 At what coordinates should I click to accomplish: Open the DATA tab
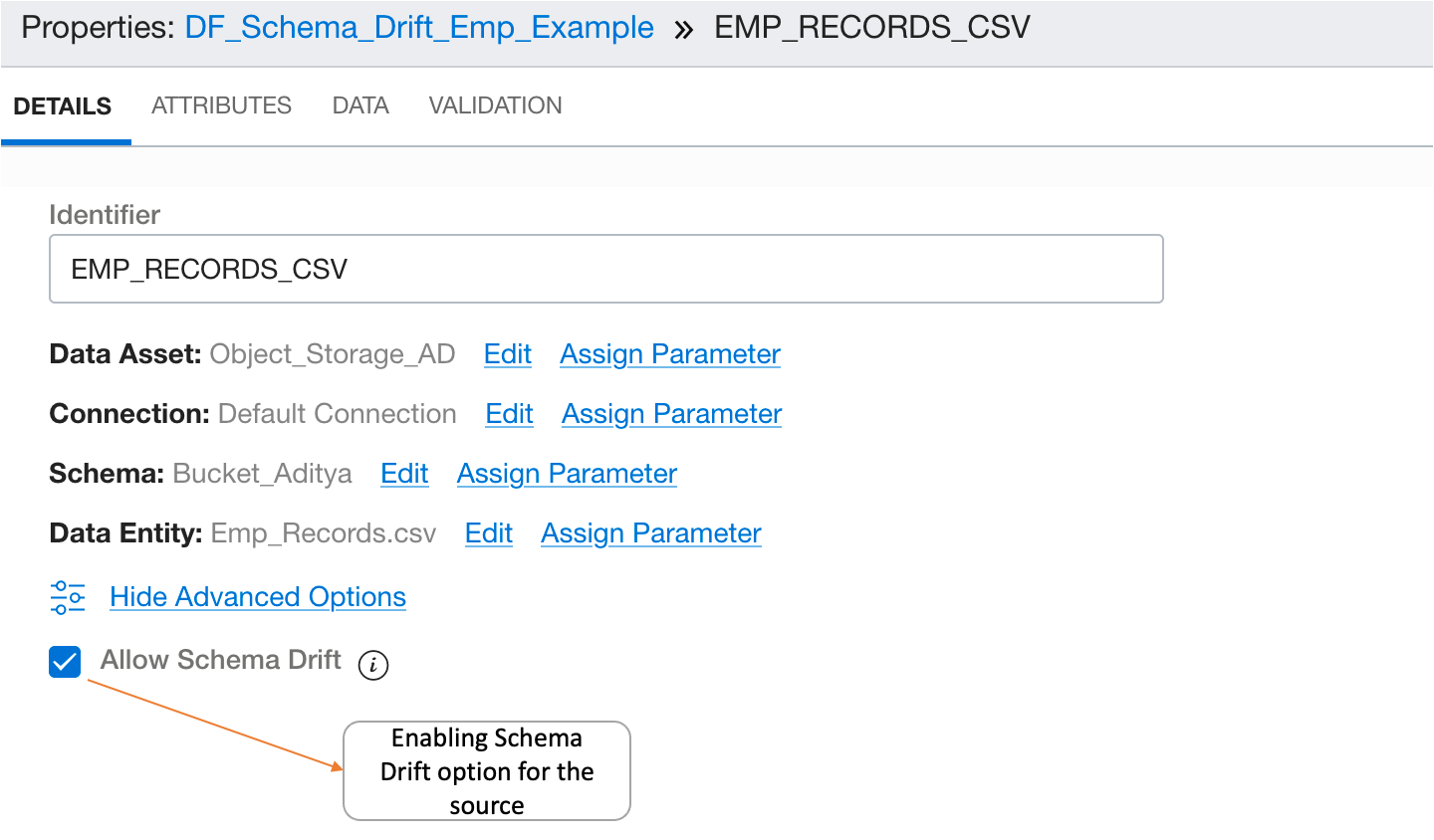coord(360,105)
